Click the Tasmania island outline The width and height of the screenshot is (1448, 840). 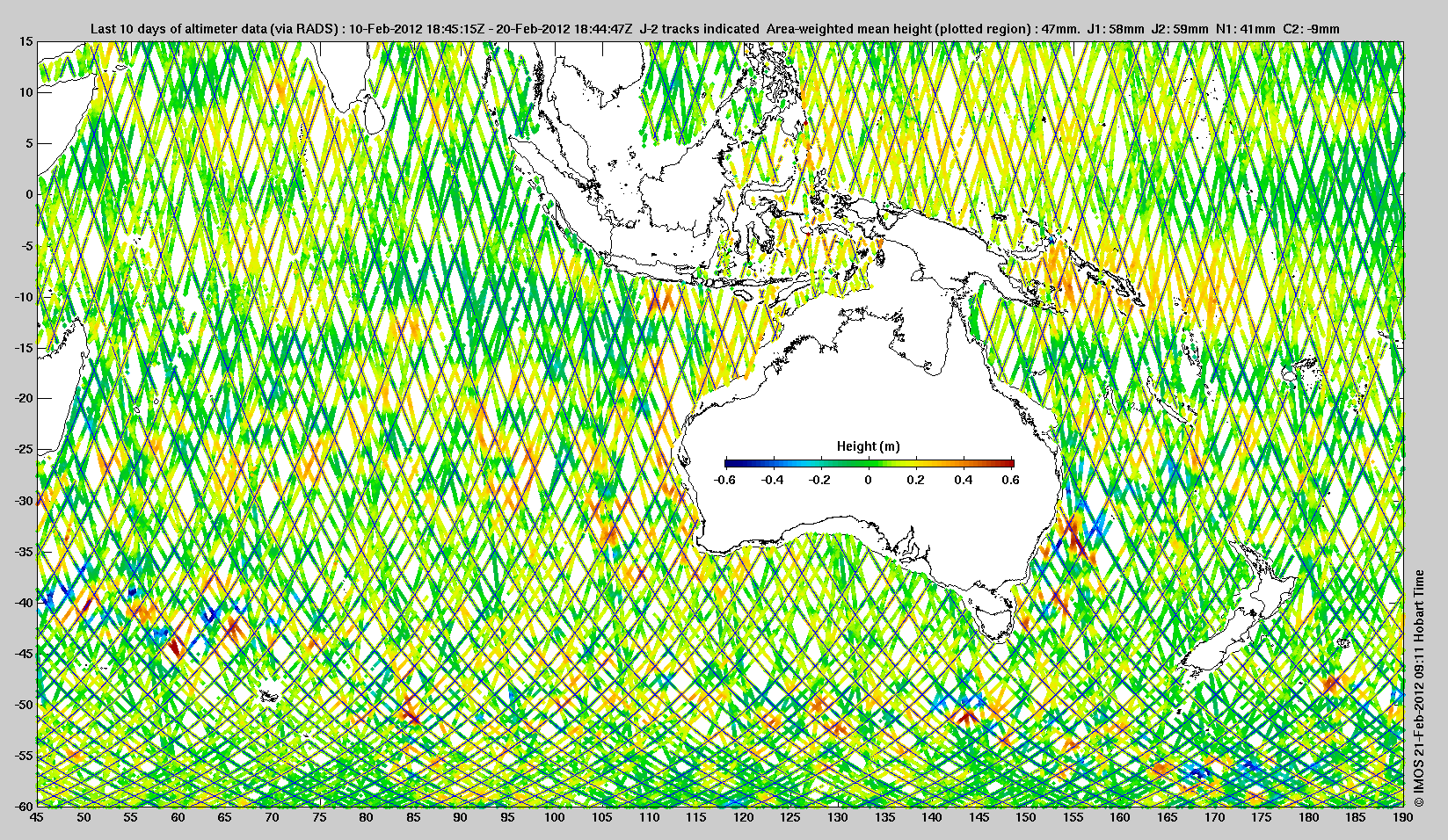click(993, 617)
